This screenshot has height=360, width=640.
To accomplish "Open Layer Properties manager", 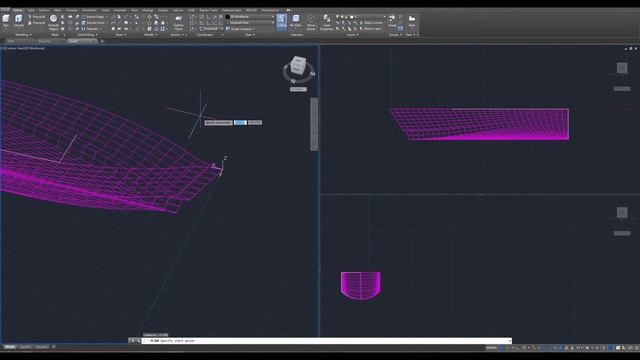I will [327, 22].
